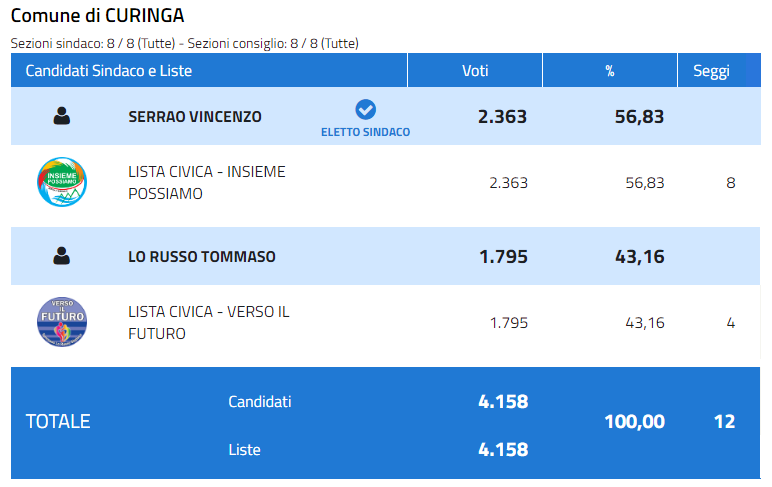This screenshot has width=772, height=487.
Task: Click the TOTALE row label
Action: click(x=58, y=422)
